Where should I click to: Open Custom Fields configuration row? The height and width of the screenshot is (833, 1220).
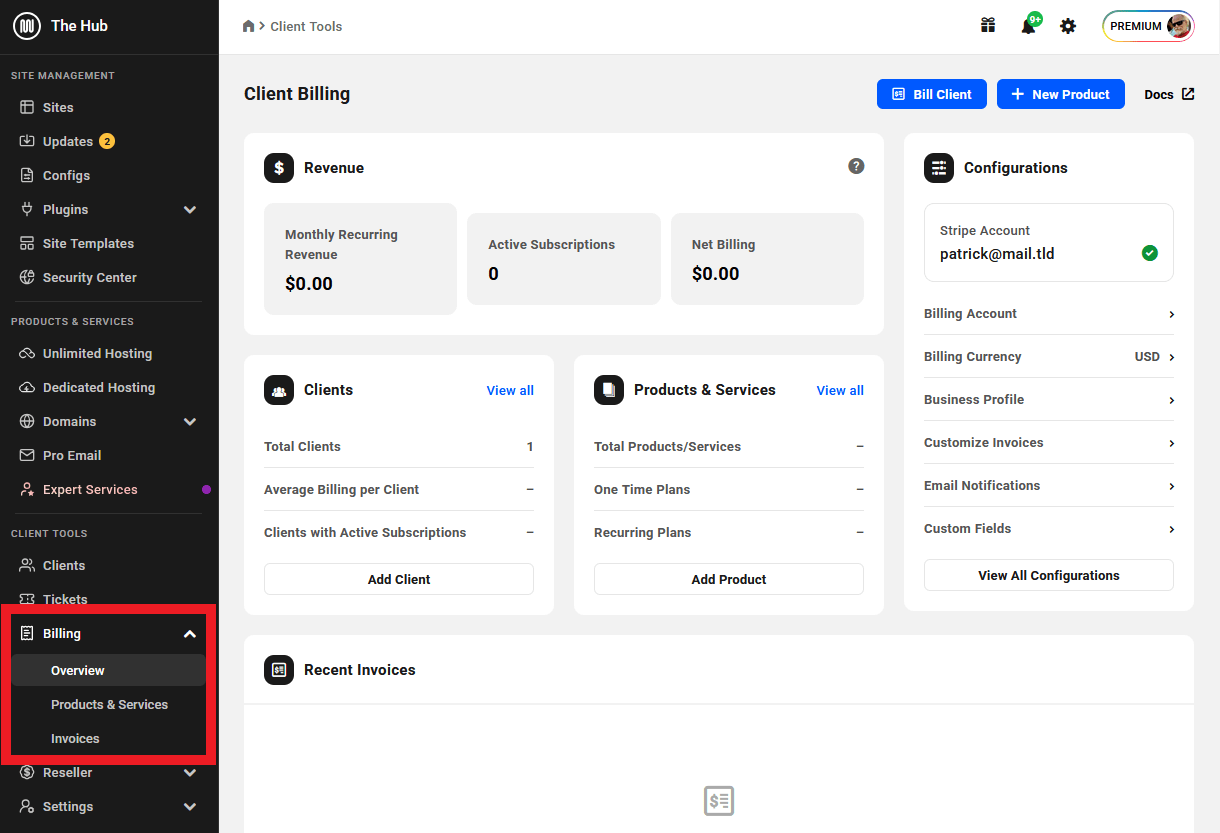tap(1049, 529)
